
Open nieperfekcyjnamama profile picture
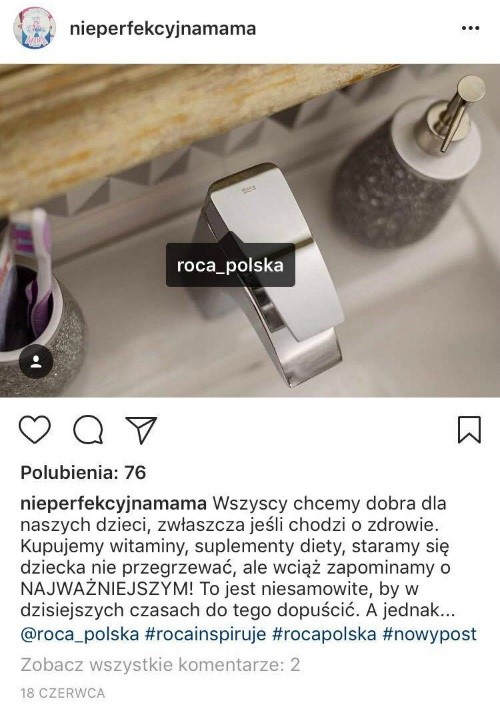tap(35, 28)
